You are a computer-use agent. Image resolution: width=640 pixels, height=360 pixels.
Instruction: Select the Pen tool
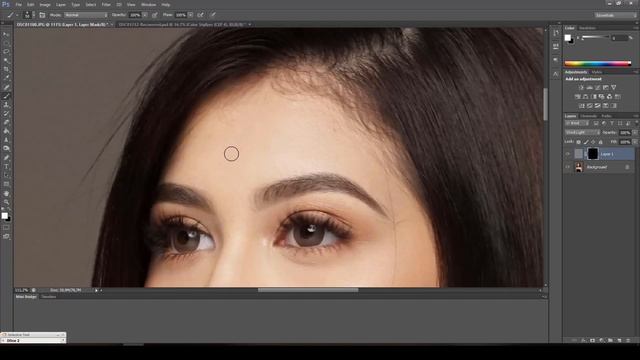pyautogui.click(x=6, y=158)
